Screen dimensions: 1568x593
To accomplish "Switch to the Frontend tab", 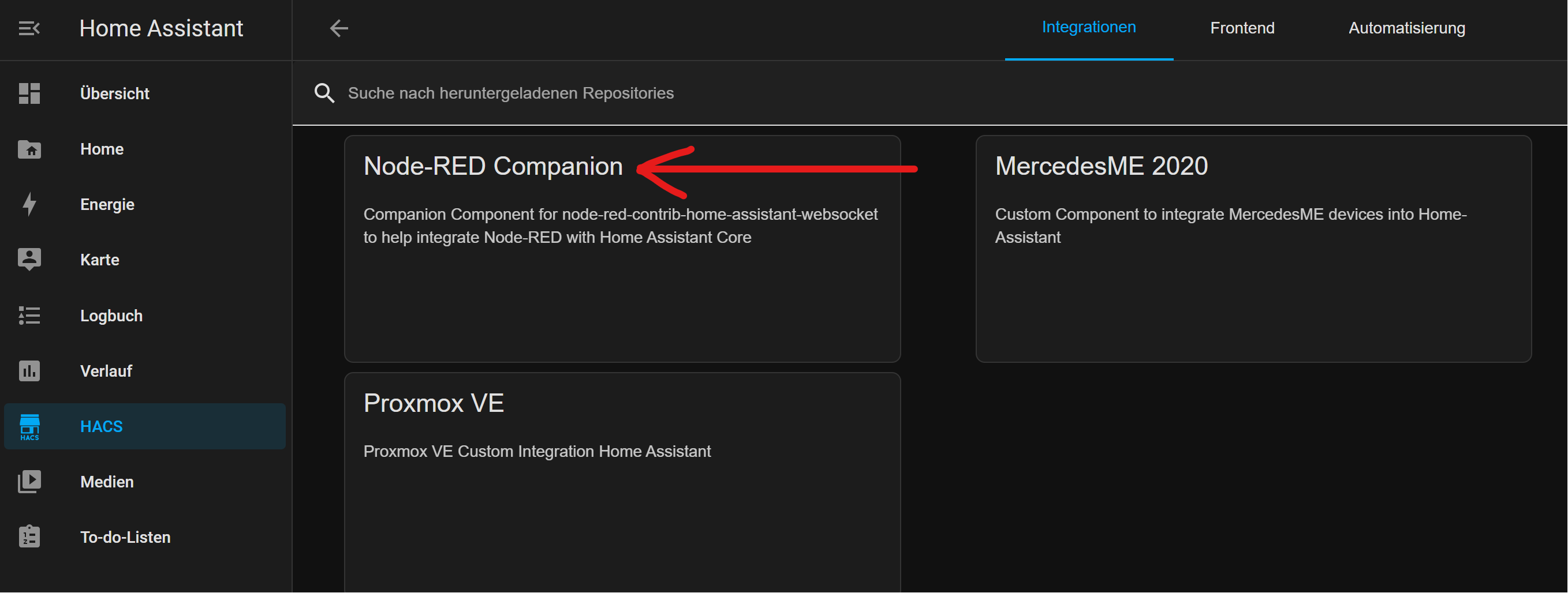I will tap(1242, 29).
